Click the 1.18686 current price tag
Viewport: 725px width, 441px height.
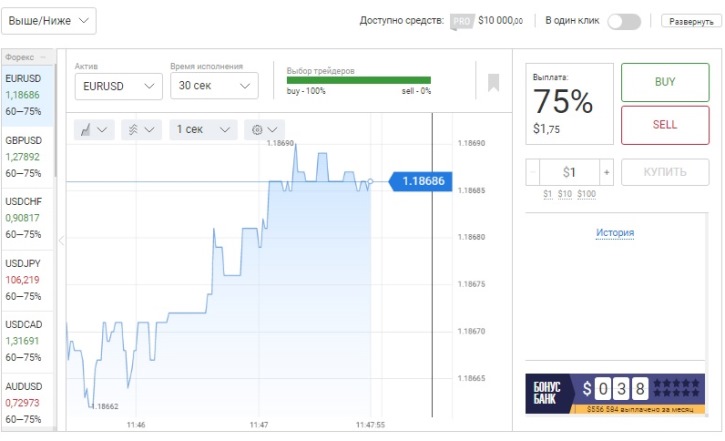click(x=421, y=182)
